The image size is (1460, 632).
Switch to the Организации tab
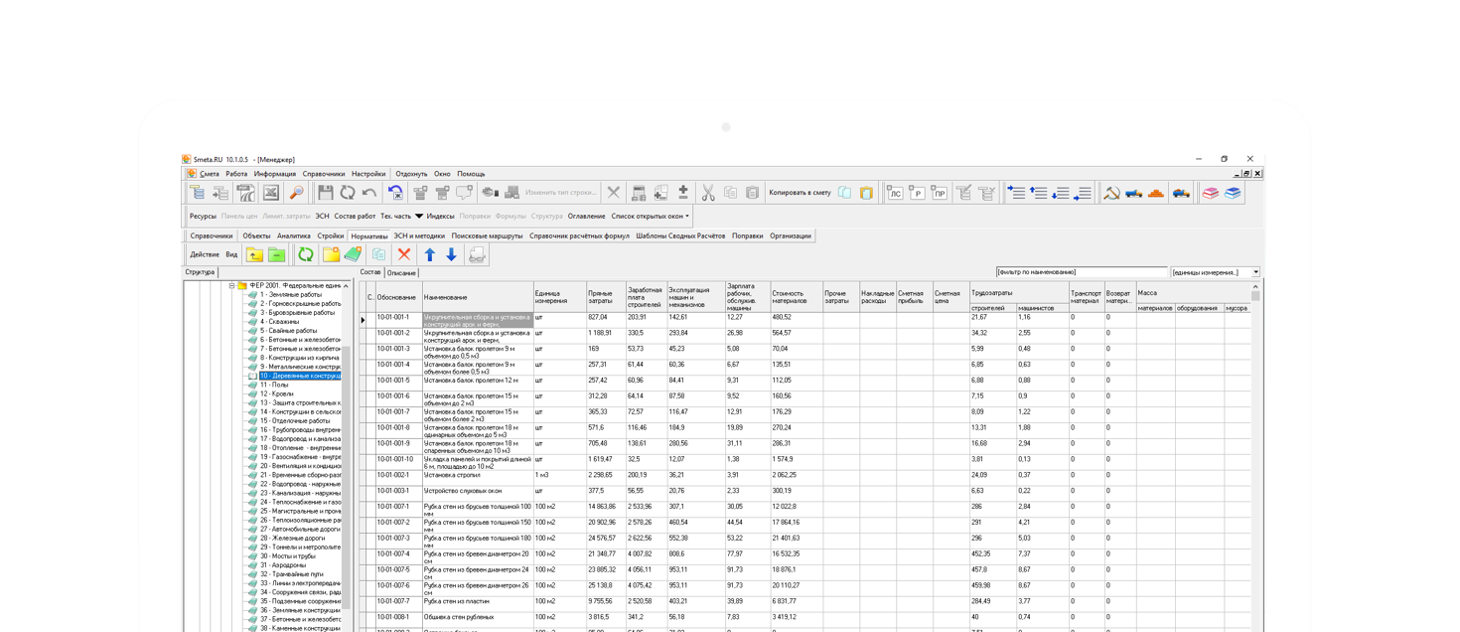(790, 236)
